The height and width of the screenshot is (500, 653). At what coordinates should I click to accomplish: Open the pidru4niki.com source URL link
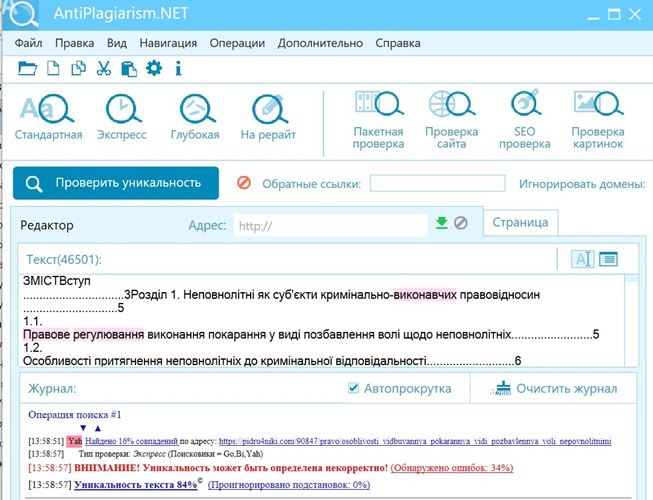(x=415, y=441)
